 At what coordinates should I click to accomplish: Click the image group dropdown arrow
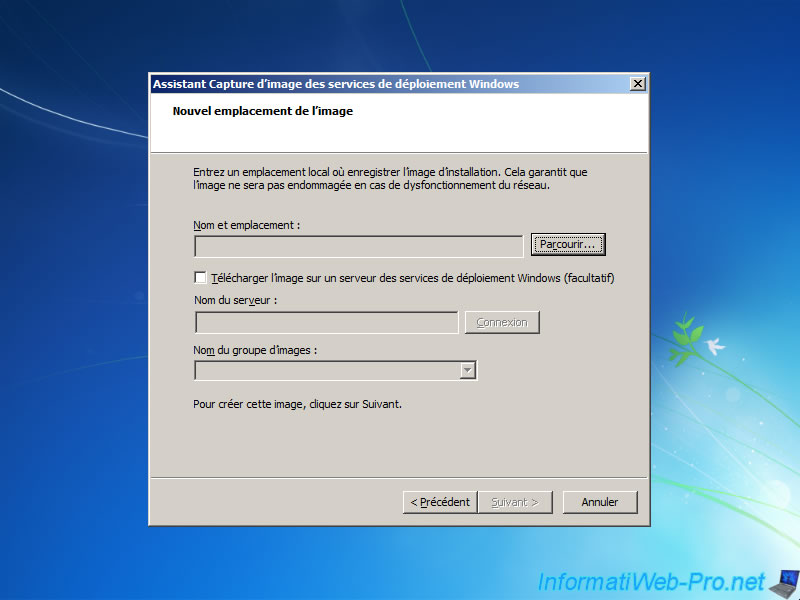(x=467, y=370)
